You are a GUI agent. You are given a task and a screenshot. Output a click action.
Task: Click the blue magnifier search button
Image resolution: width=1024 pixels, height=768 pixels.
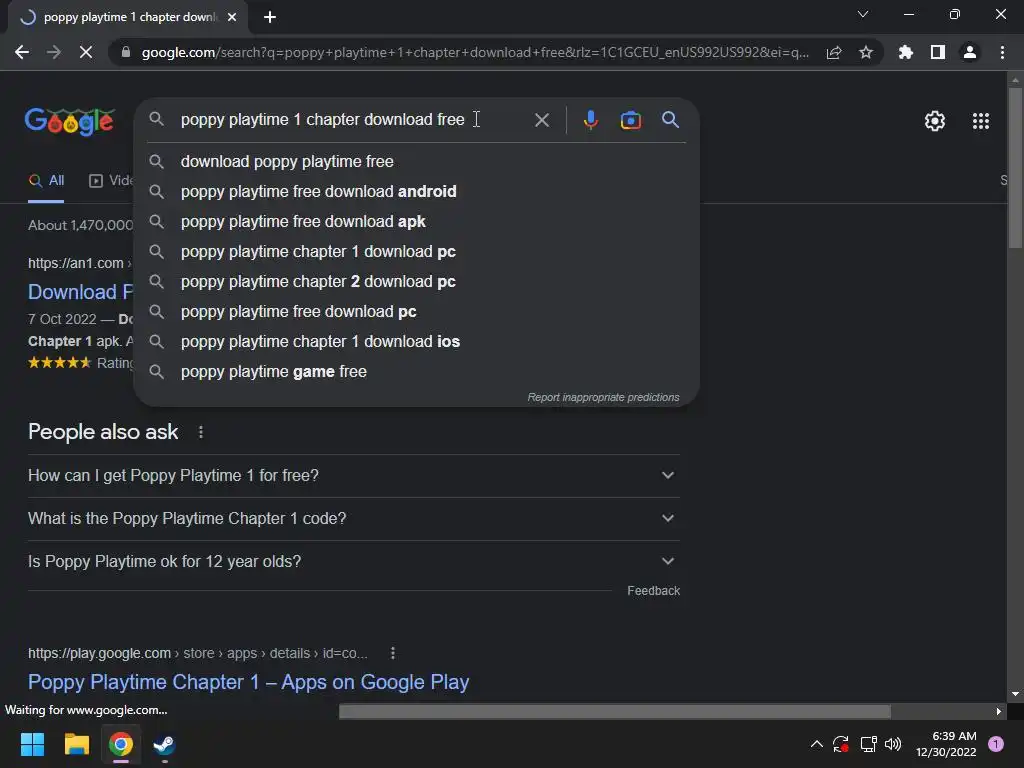pos(671,120)
